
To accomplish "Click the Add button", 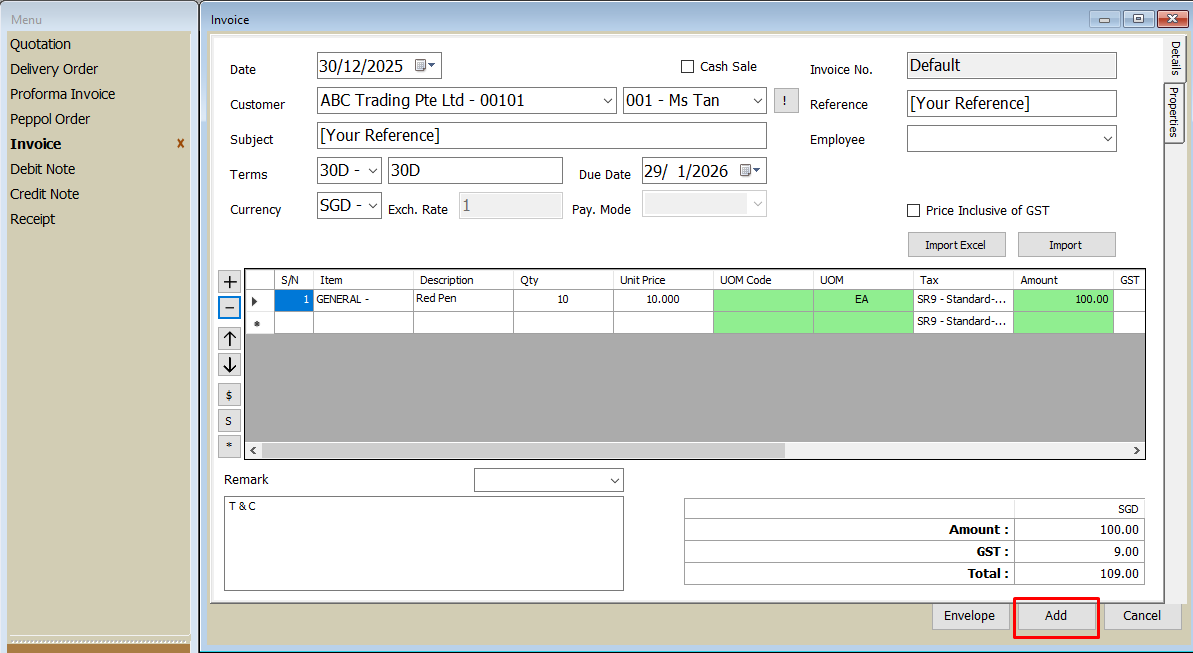I will [1056, 616].
